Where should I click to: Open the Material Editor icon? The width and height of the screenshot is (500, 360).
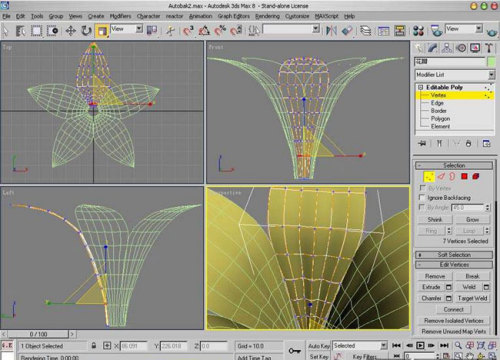click(418, 31)
